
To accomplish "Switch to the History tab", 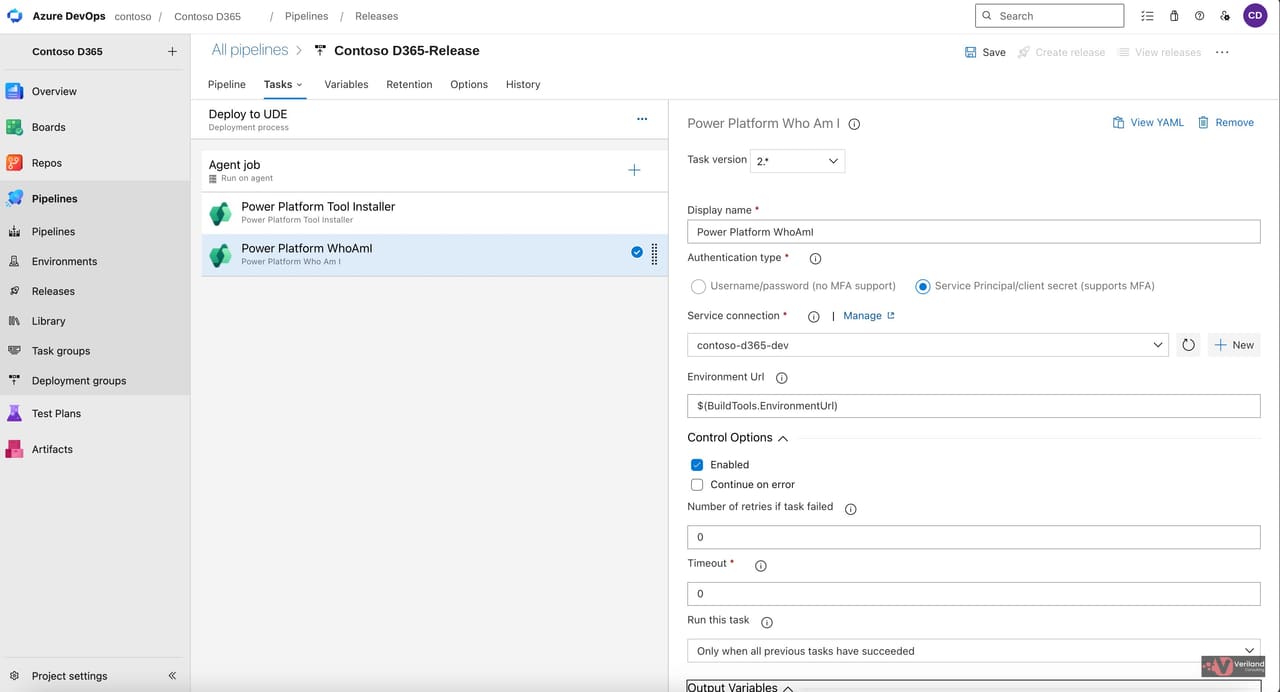I will coord(523,84).
